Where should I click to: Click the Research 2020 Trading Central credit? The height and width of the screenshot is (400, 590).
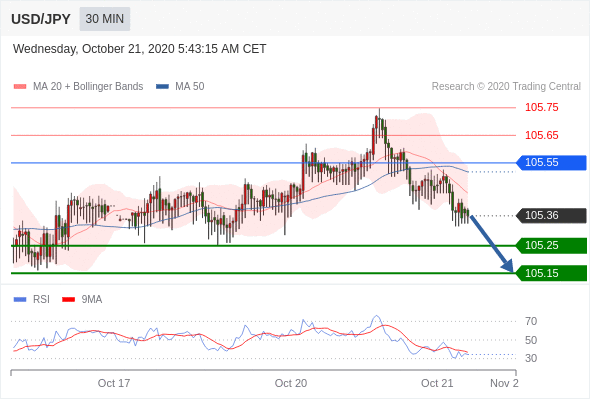506,87
